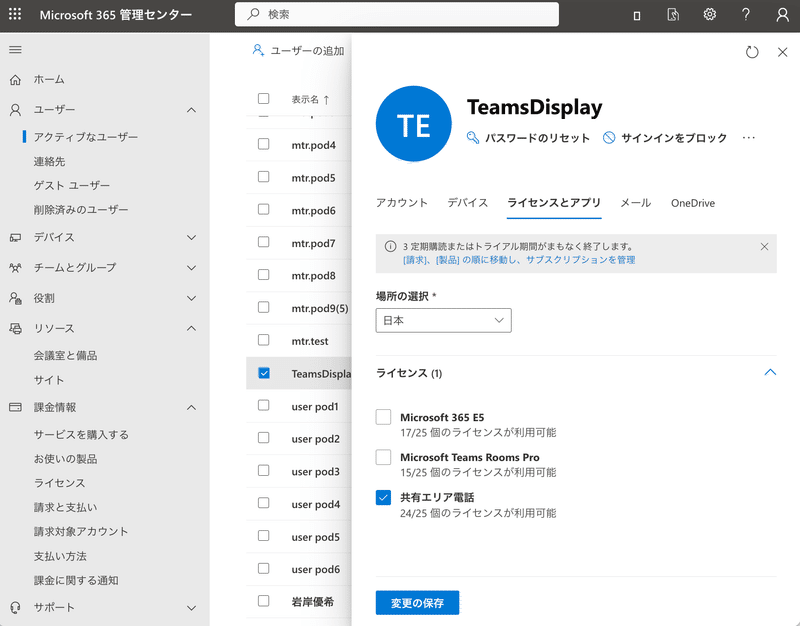Click the add user icon

coord(258,50)
